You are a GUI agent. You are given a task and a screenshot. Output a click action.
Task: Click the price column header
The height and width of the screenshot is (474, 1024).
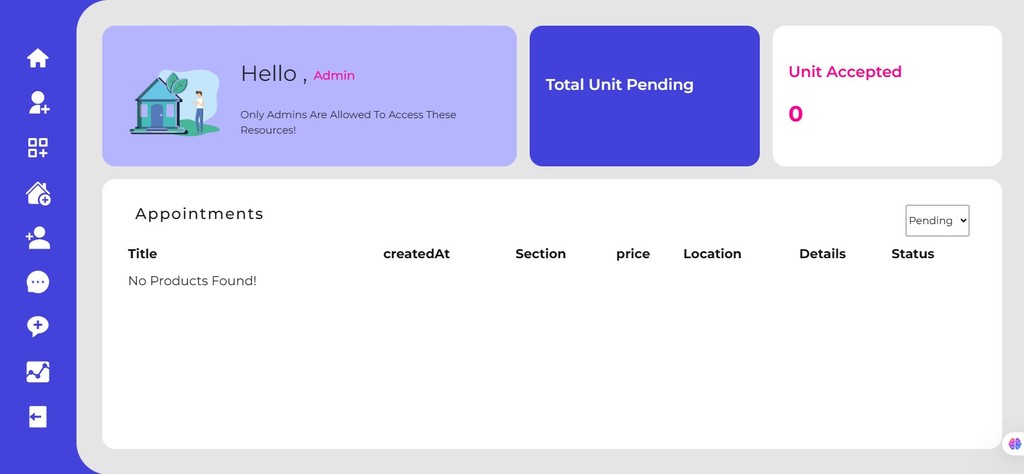point(633,254)
